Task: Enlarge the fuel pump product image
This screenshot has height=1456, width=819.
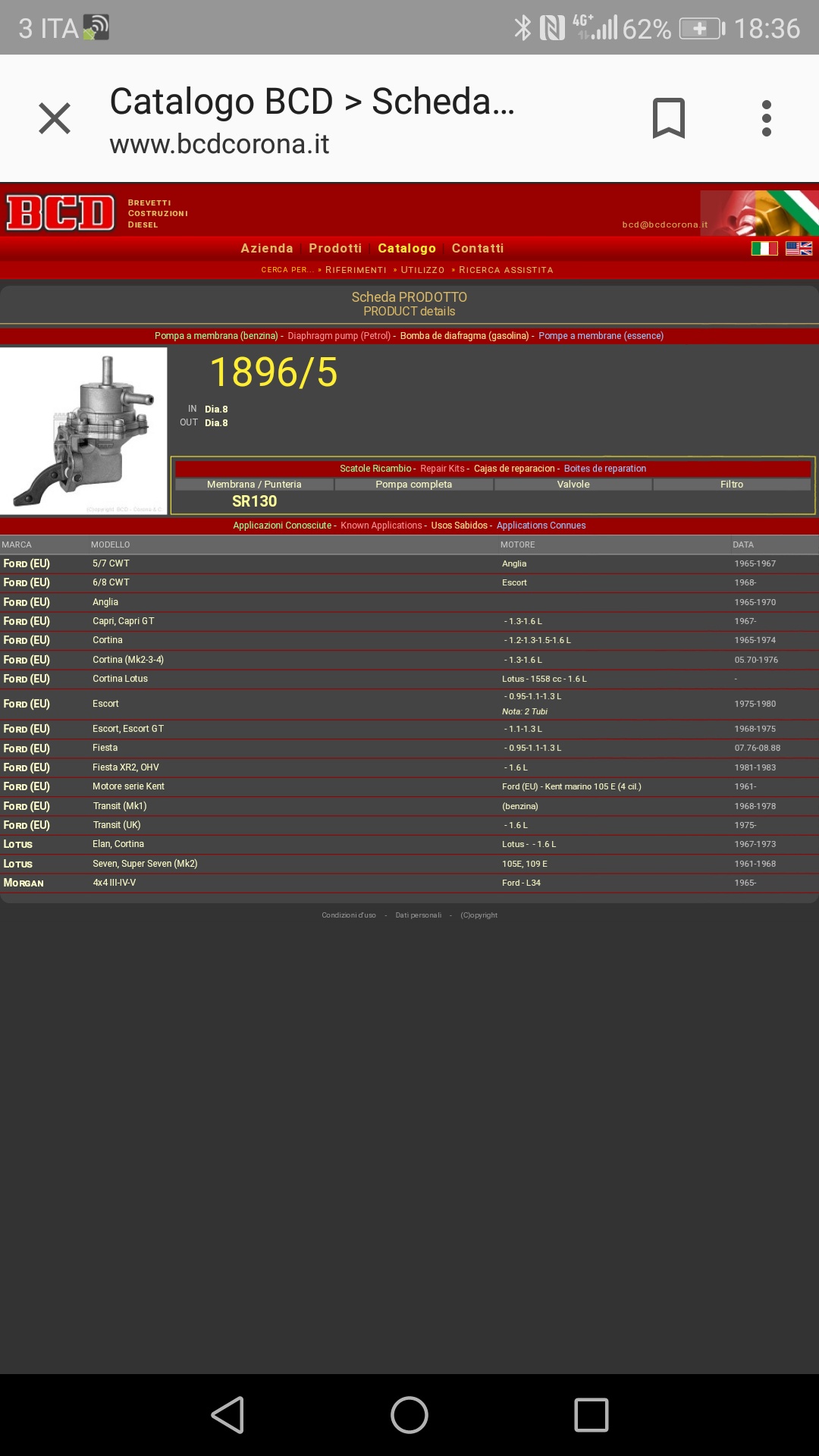Action: click(83, 431)
